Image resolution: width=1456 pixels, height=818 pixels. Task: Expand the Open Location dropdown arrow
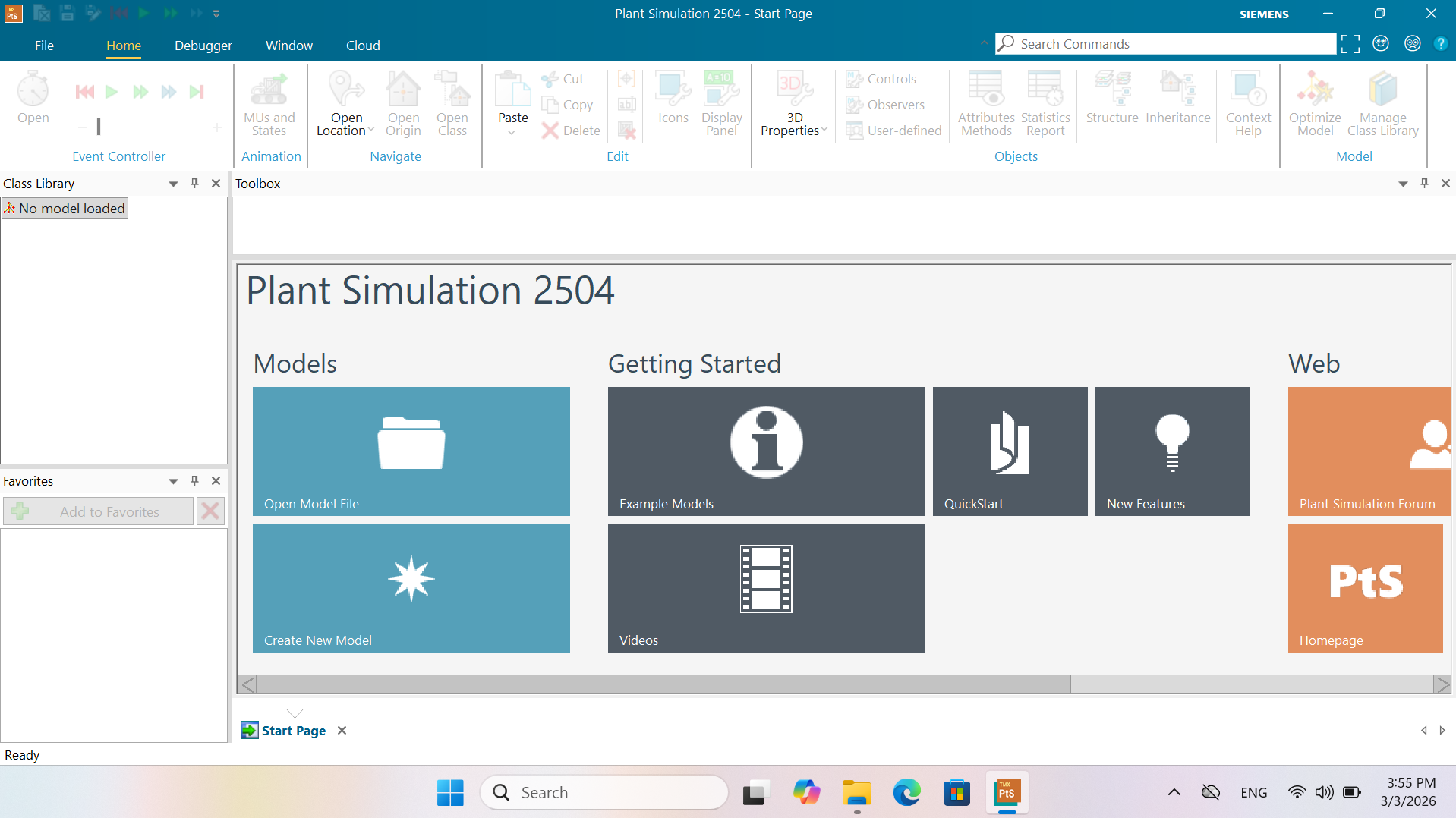click(x=371, y=131)
